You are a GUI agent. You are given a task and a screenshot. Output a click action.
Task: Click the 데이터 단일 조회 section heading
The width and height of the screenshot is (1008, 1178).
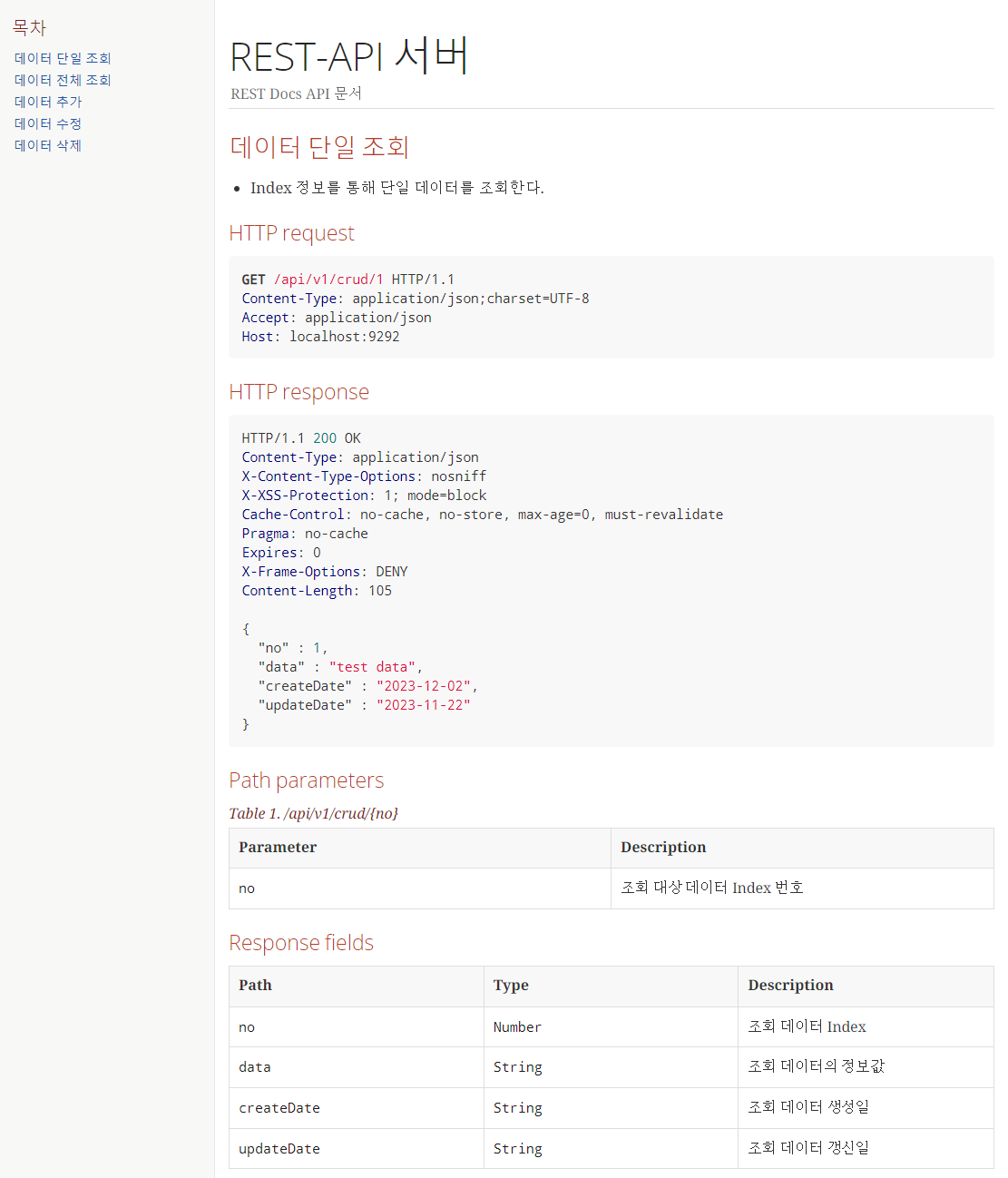(319, 147)
